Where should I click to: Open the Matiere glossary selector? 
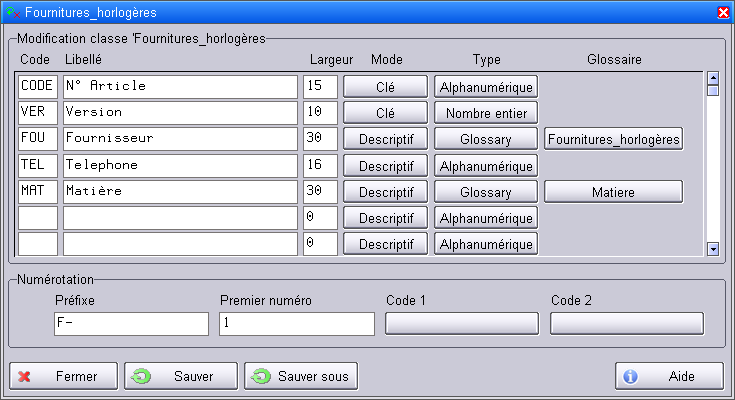point(613,192)
